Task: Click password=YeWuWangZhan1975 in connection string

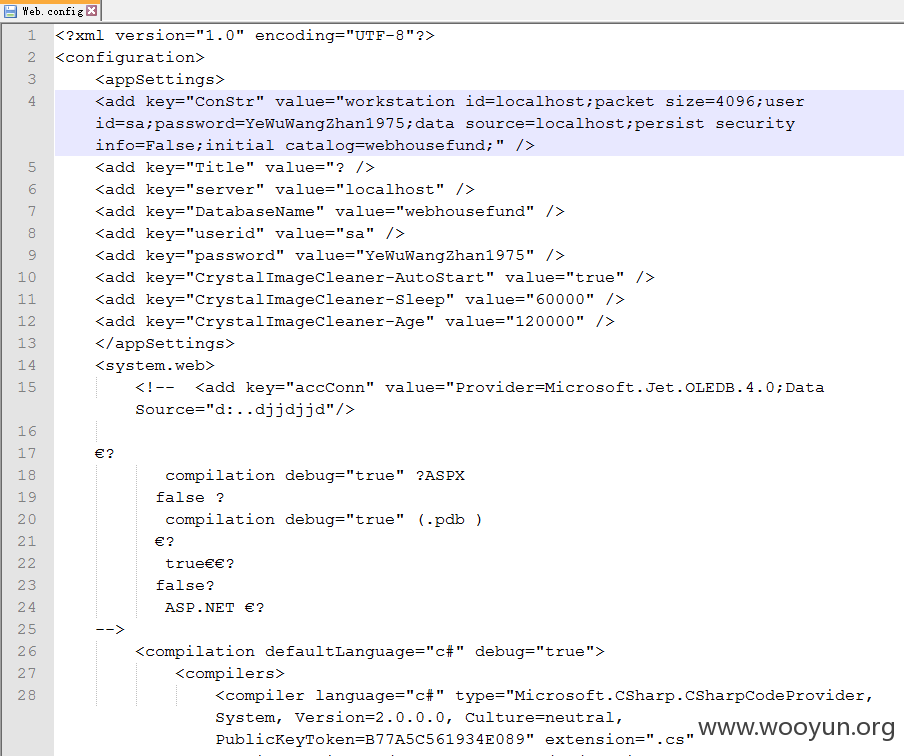Action: click(x=282, y=123)
